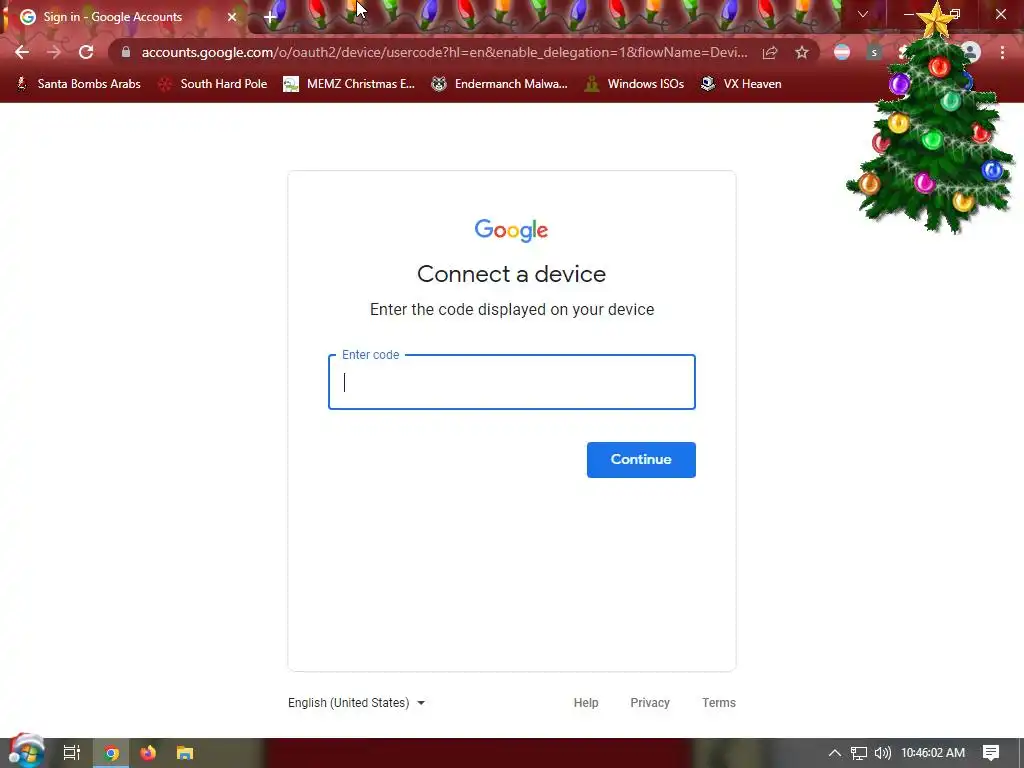Show hidden system tray icons
The height and width of the screenshot is (768, 1024).
click(835, 753)
